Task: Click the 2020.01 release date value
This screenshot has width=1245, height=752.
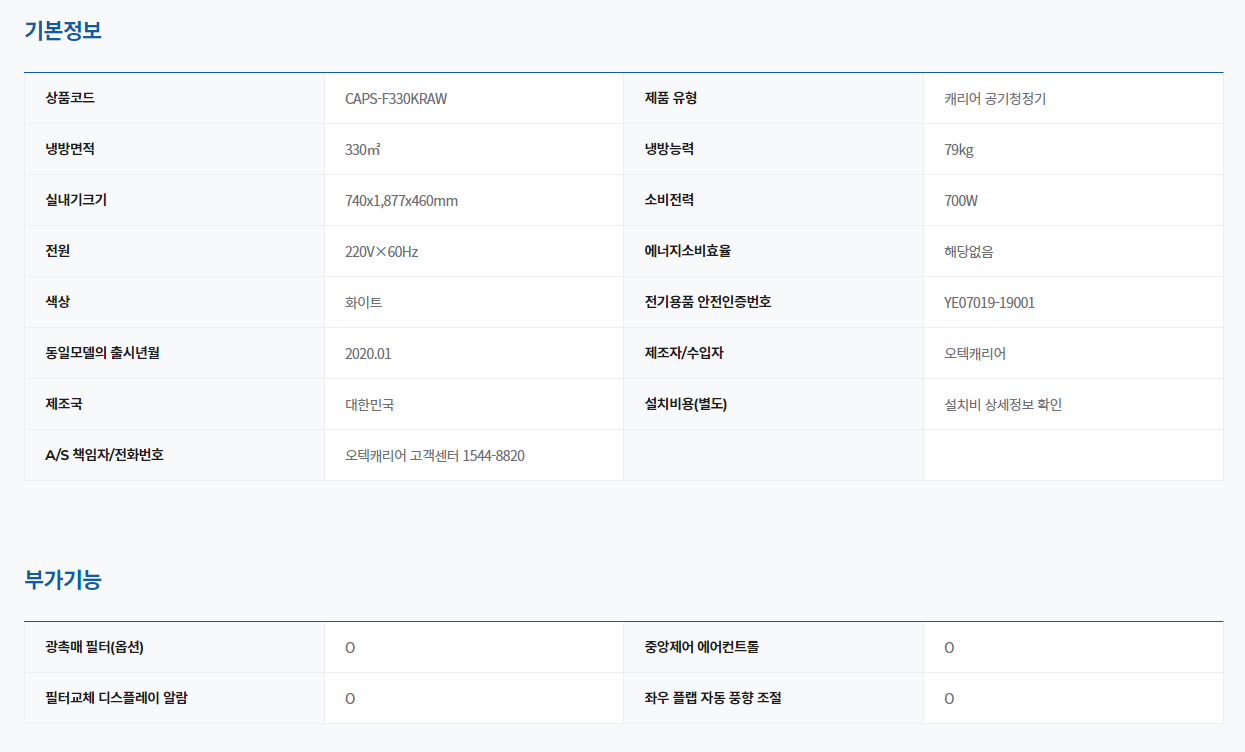Action: pyautogui.click(x=368, y=354)
